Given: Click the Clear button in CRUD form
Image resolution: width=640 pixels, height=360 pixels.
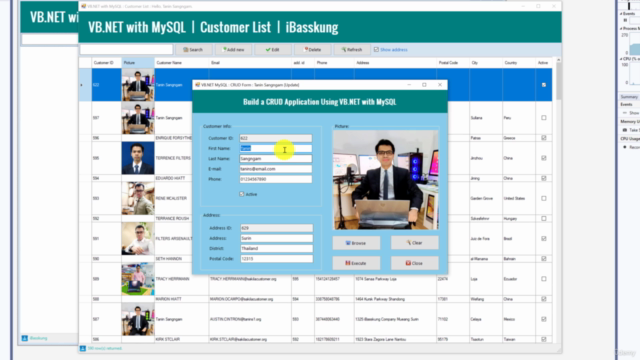Looking at the screenshot, I should point(415,243).
